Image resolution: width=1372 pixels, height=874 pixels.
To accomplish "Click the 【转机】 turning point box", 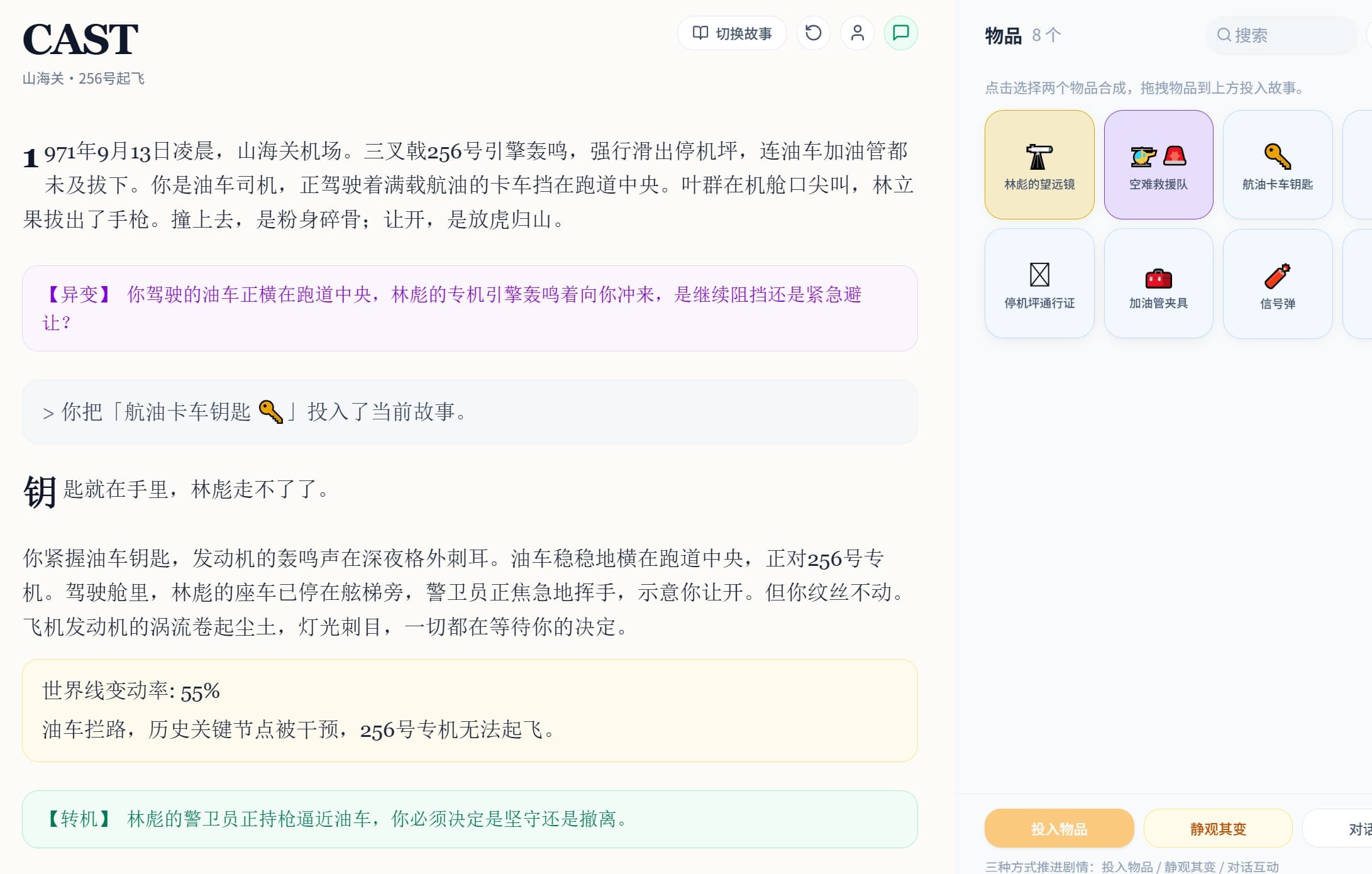I will click(x=470, y=819).
